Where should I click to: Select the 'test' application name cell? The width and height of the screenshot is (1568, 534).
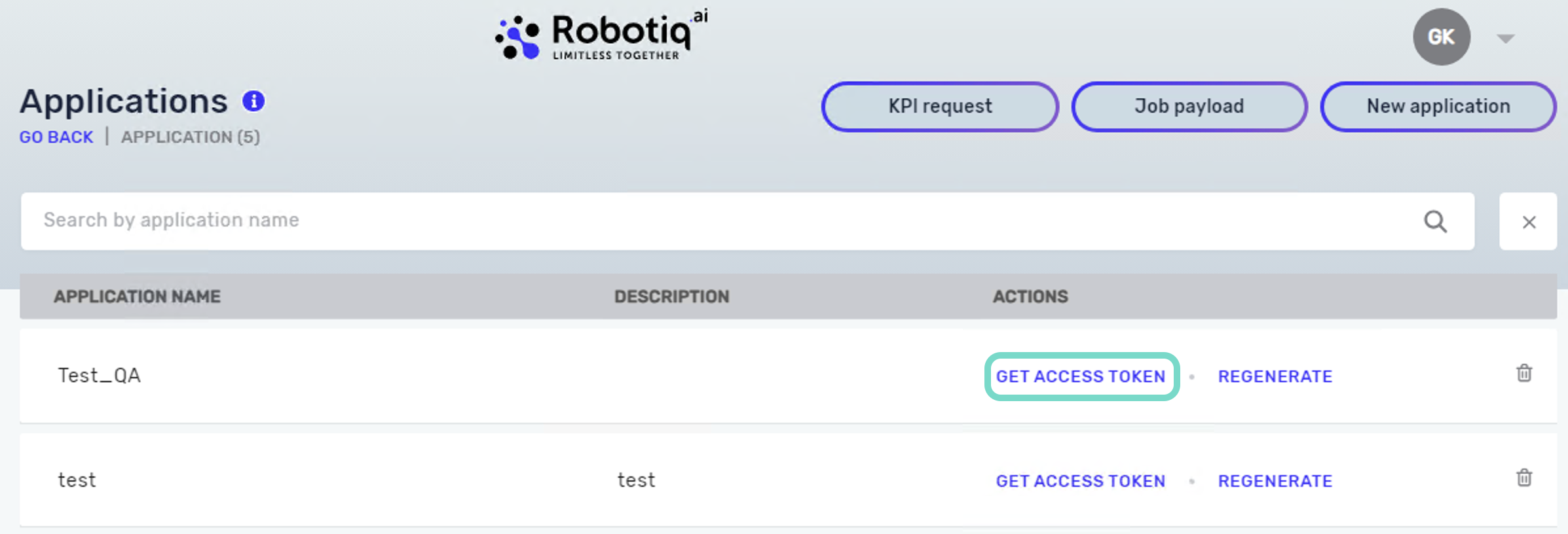click(x=77, y=480)
